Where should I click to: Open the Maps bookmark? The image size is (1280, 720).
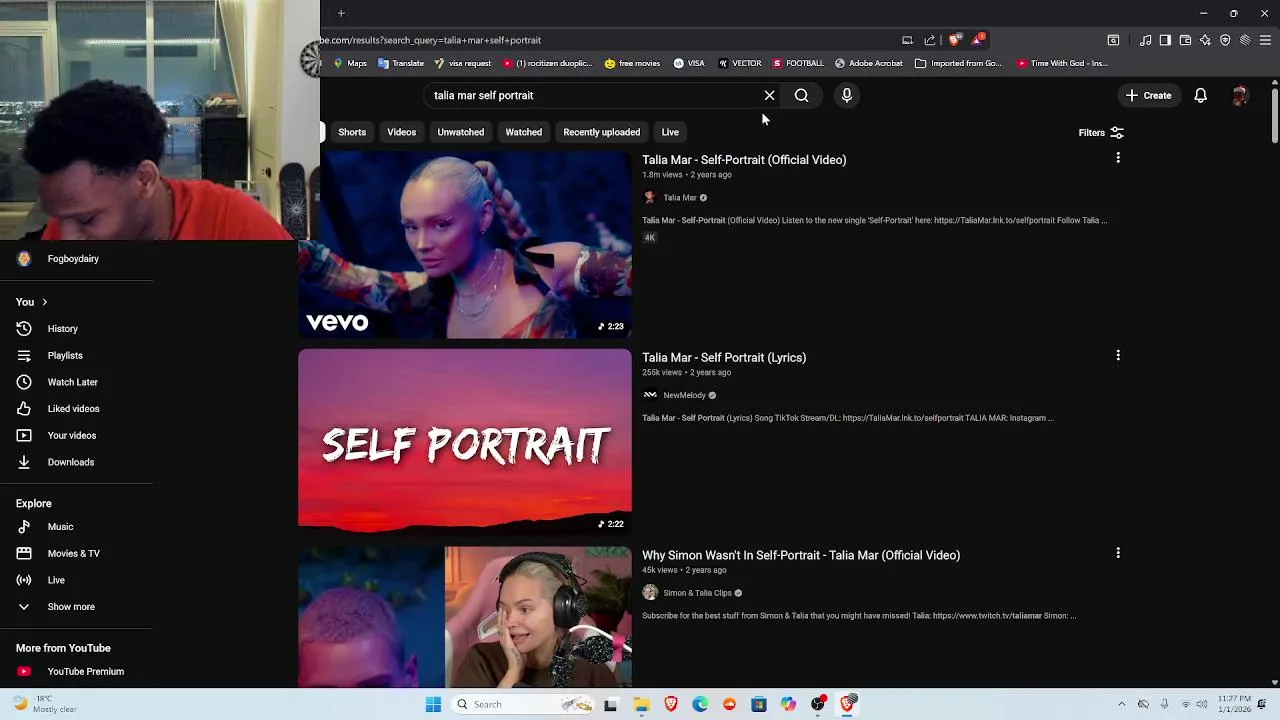[350, 63]
